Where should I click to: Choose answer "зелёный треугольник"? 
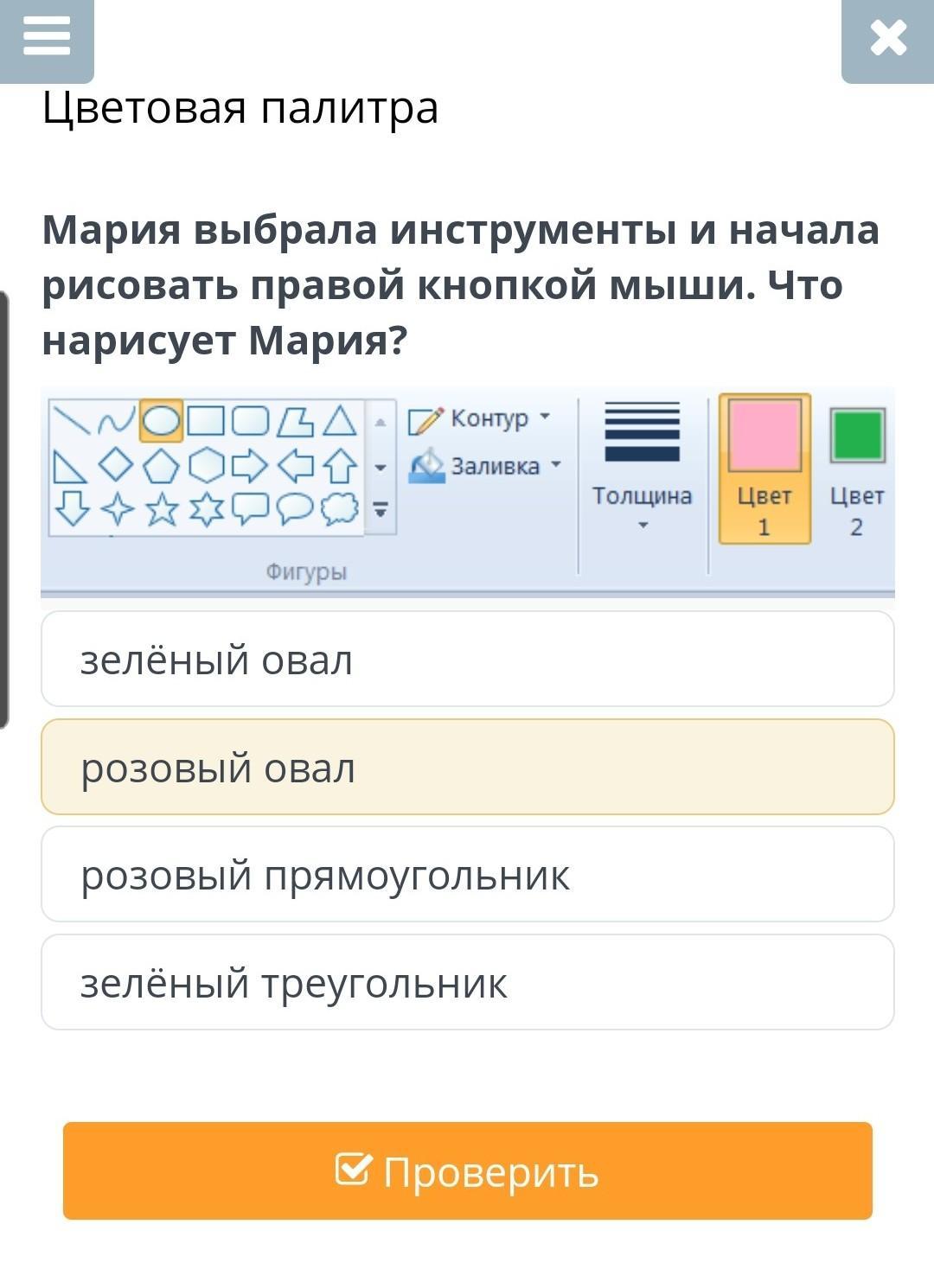tap(468, 982)
